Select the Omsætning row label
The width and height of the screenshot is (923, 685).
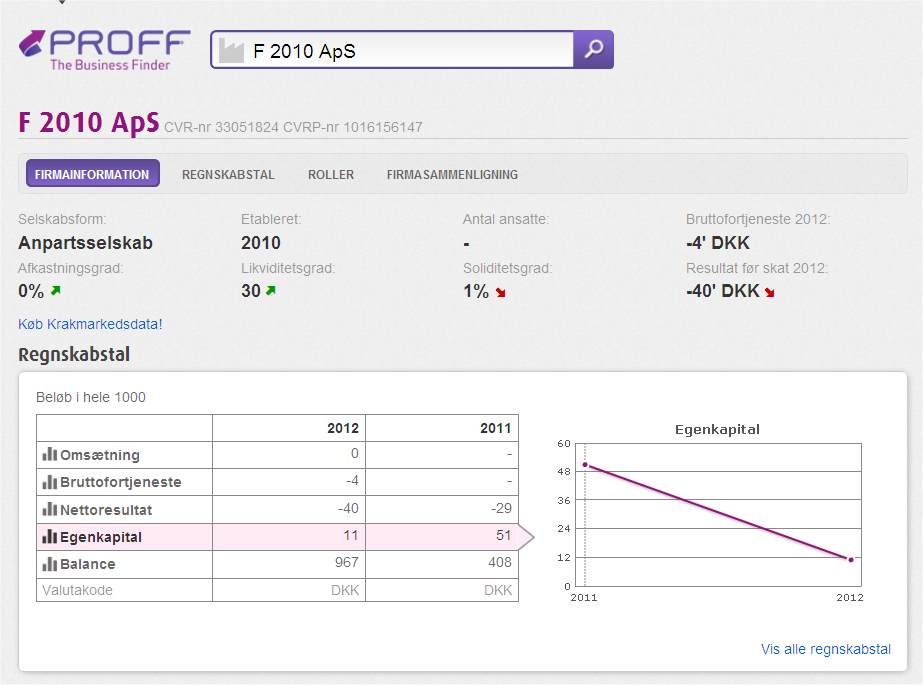coord(100,455)
